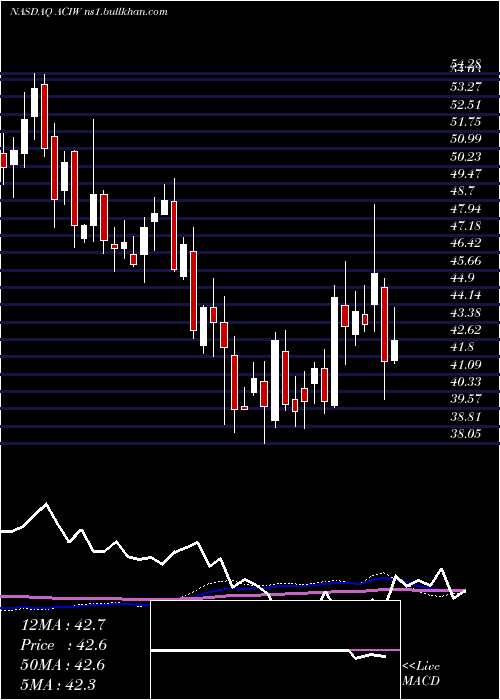Click the 47.94 price axis label
500x700 pixels.
coord(467,208)
